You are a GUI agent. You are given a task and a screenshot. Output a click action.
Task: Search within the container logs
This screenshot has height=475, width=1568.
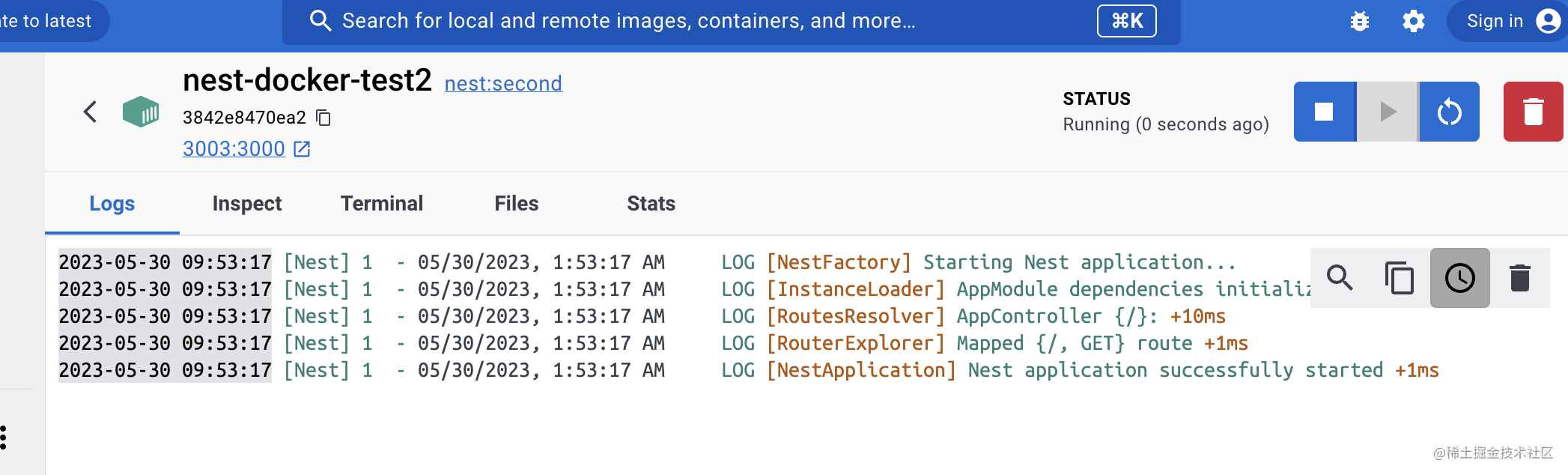pyautogui.click(x=1340, y=278)
